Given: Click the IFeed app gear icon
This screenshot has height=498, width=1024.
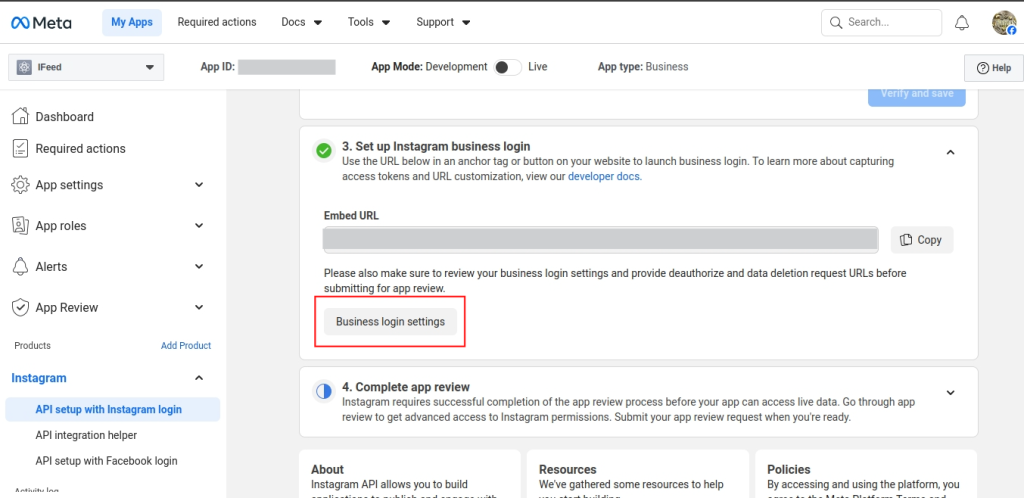Looking at the screenshot, I should coord(24,67).
